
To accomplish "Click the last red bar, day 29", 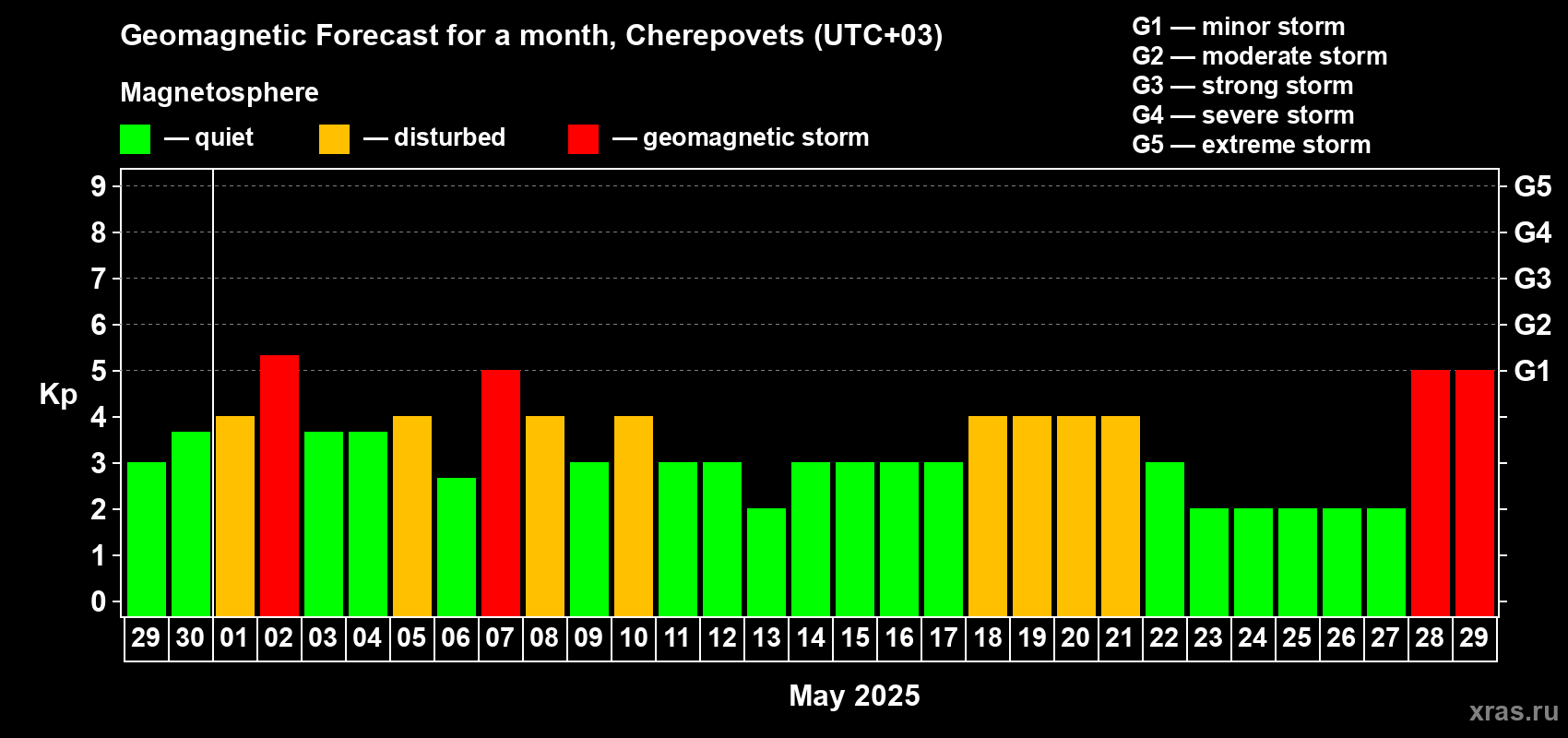I will tap(1475, 494).
